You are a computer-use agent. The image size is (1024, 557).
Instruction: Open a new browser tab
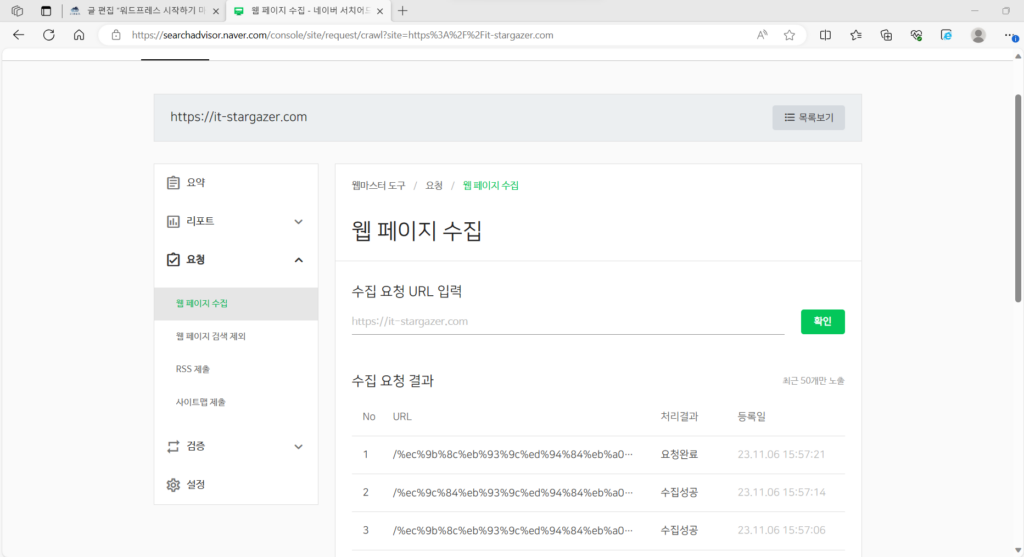[402, 10]
